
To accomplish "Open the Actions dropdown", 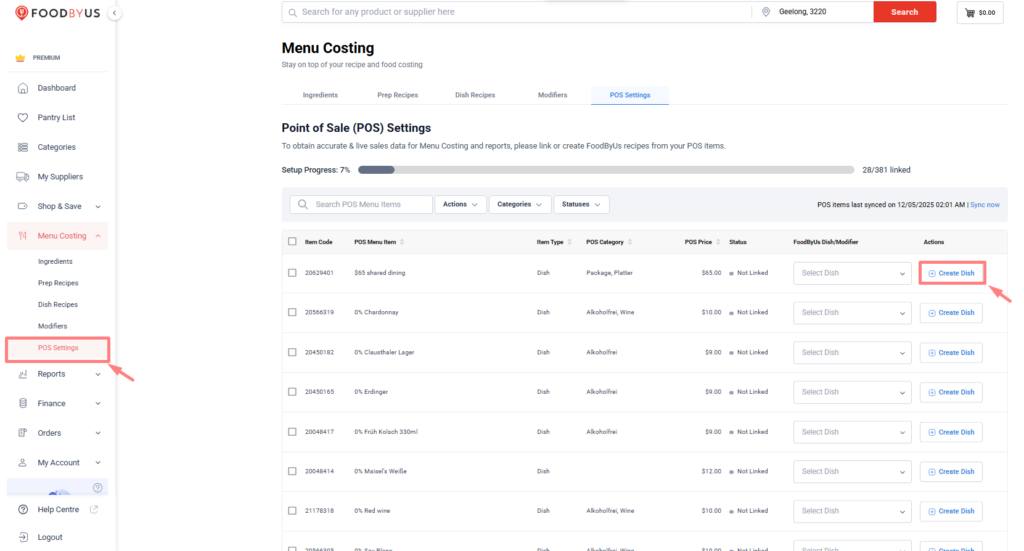I will tap(460, 204).
